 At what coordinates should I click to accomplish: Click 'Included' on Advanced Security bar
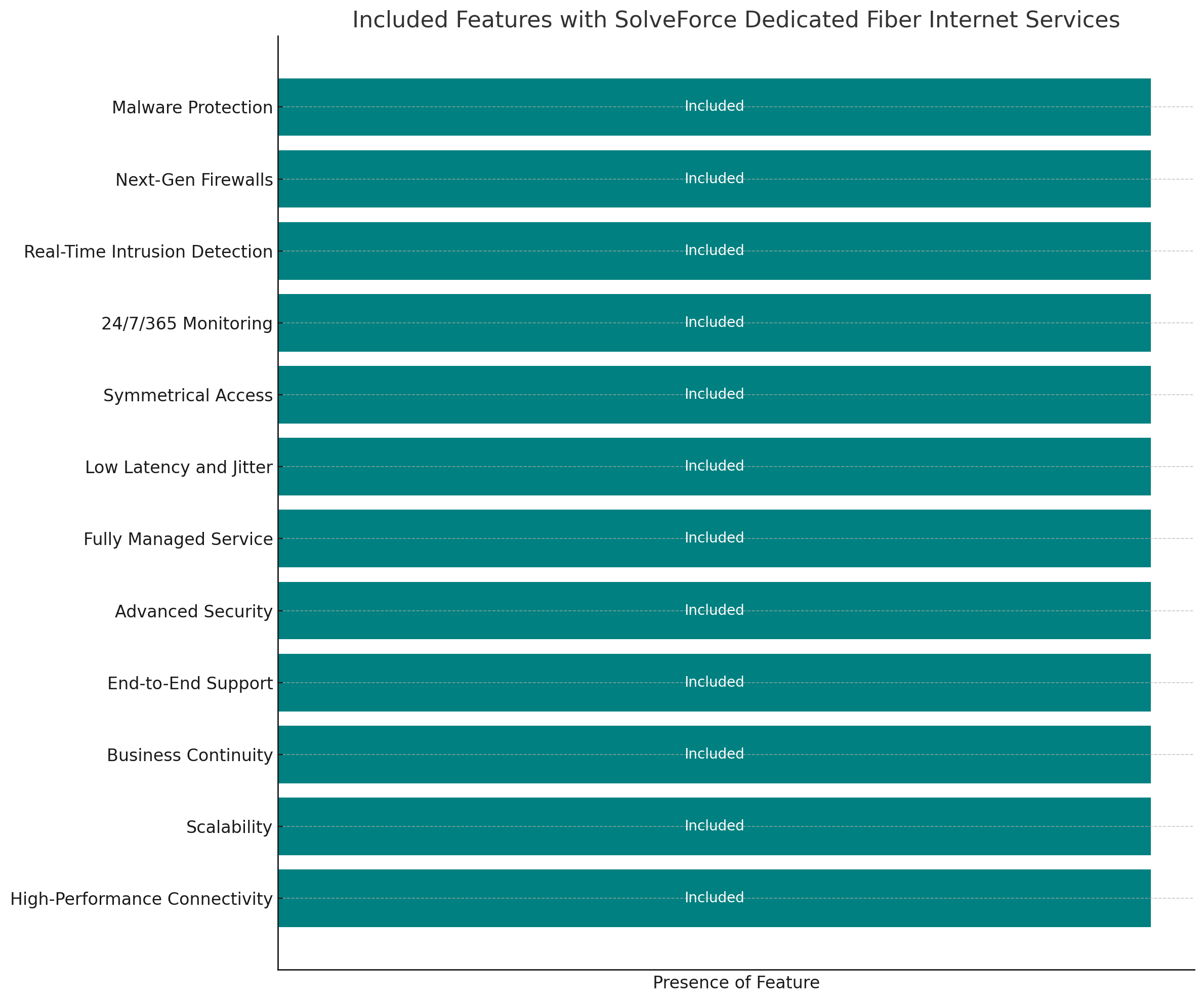click(x=715, y=610)
